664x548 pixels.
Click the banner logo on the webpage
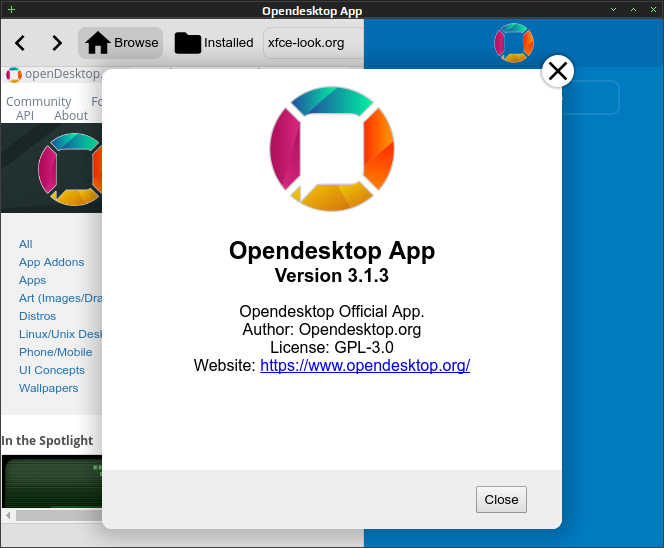tap(70, 169)
